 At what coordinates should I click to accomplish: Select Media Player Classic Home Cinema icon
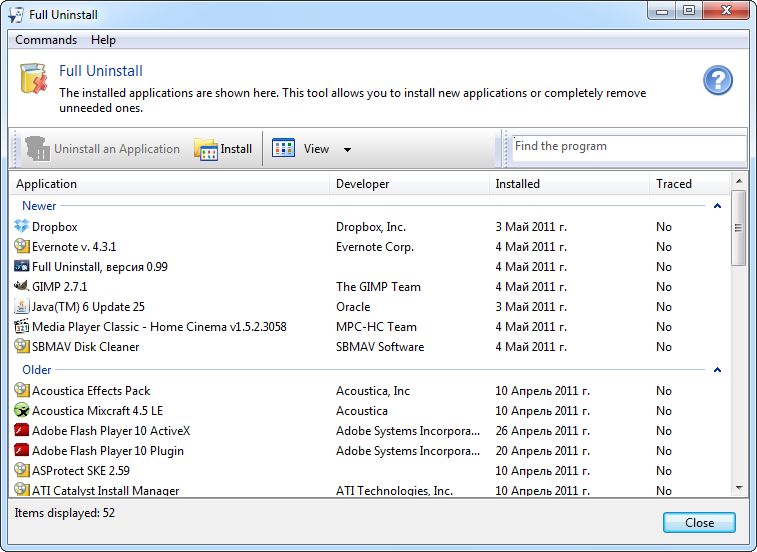(x=22, y=326)
